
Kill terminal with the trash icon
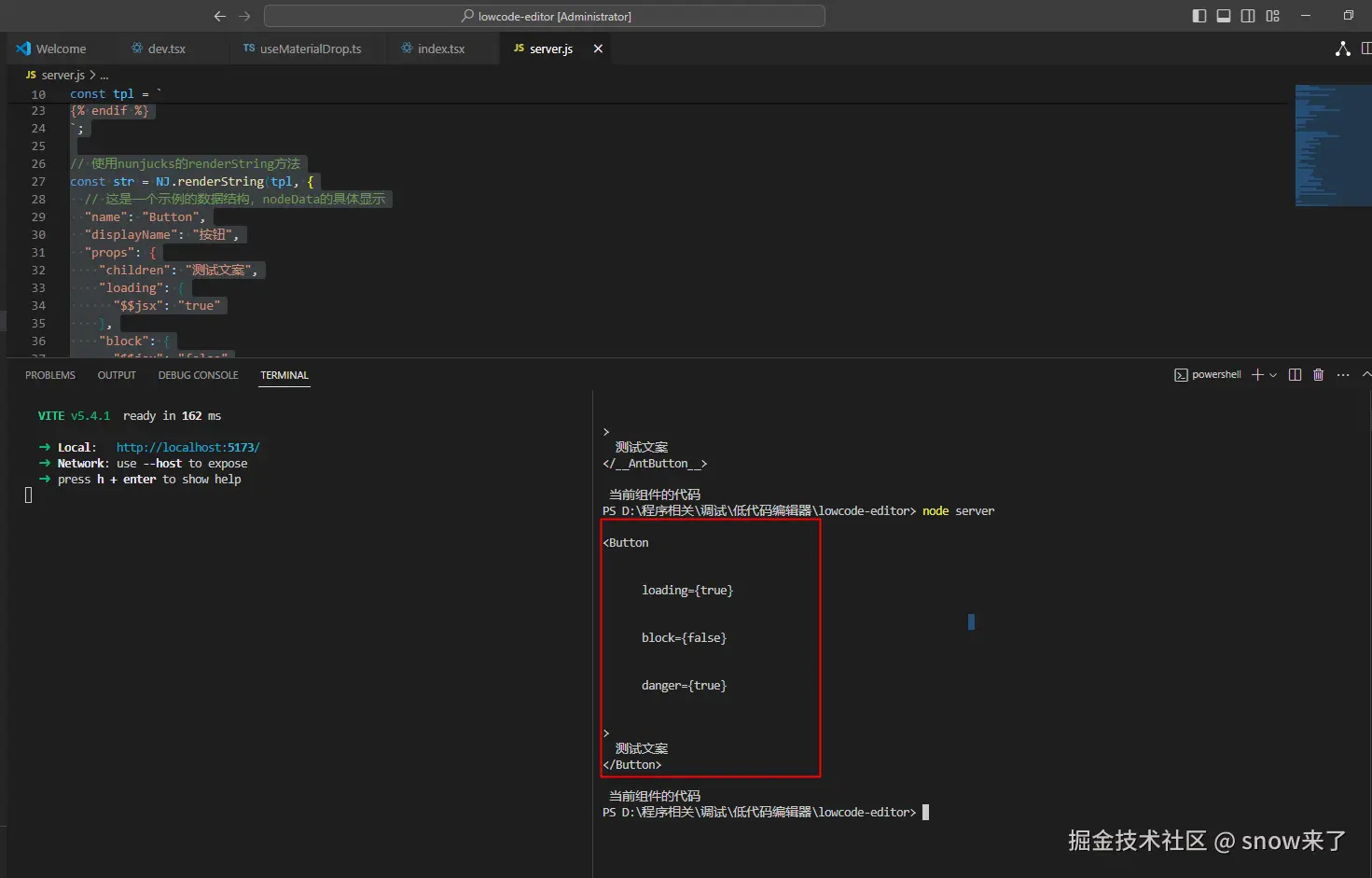(1318, 375)
